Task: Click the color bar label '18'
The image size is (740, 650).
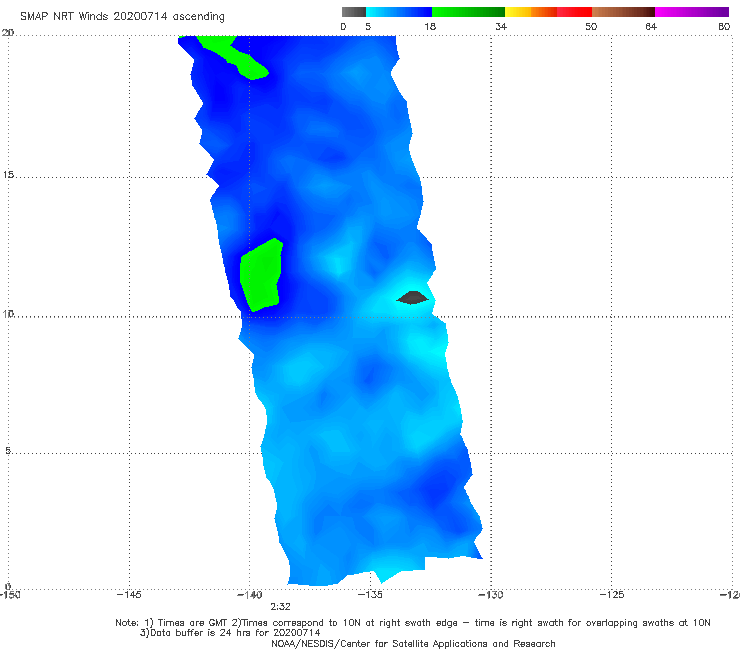Action: click(430, 26)
